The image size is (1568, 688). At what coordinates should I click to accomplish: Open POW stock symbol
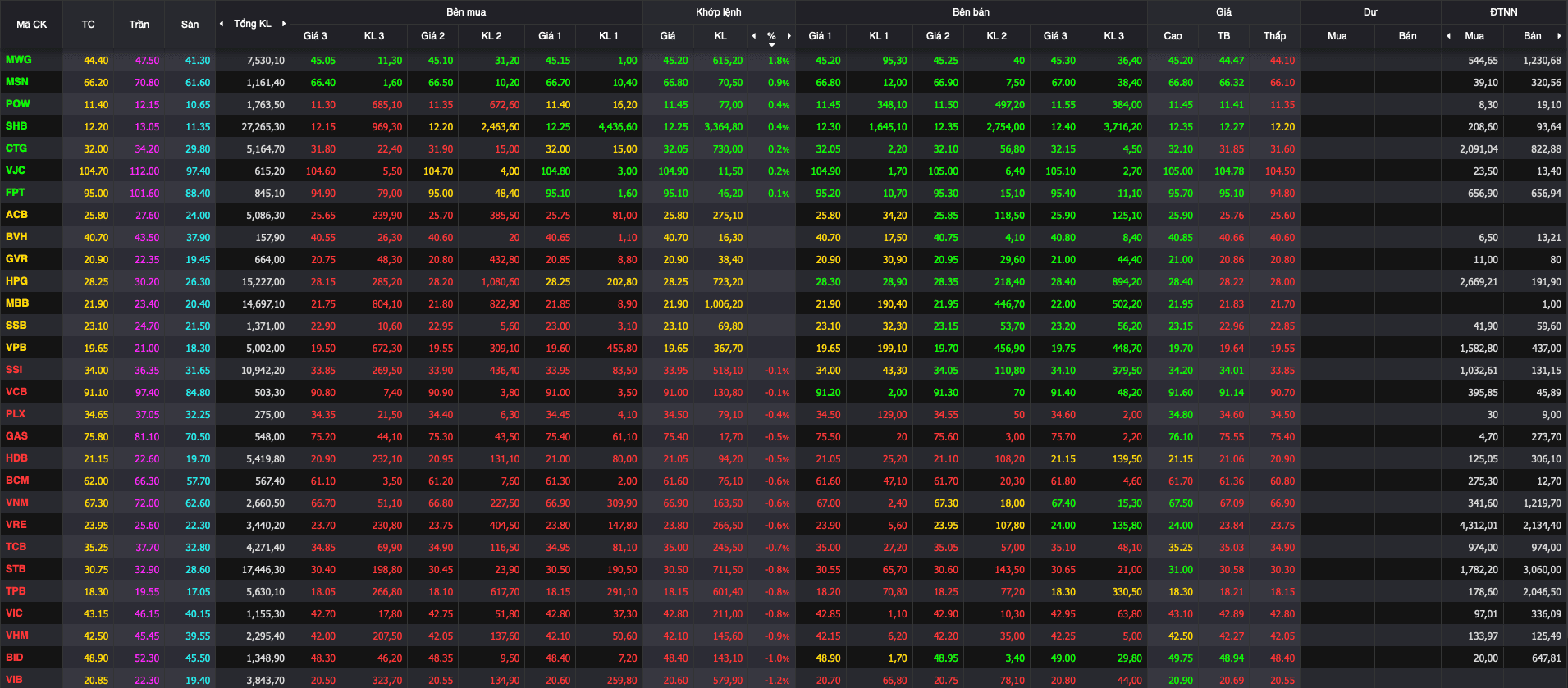(x=17, y=104)
